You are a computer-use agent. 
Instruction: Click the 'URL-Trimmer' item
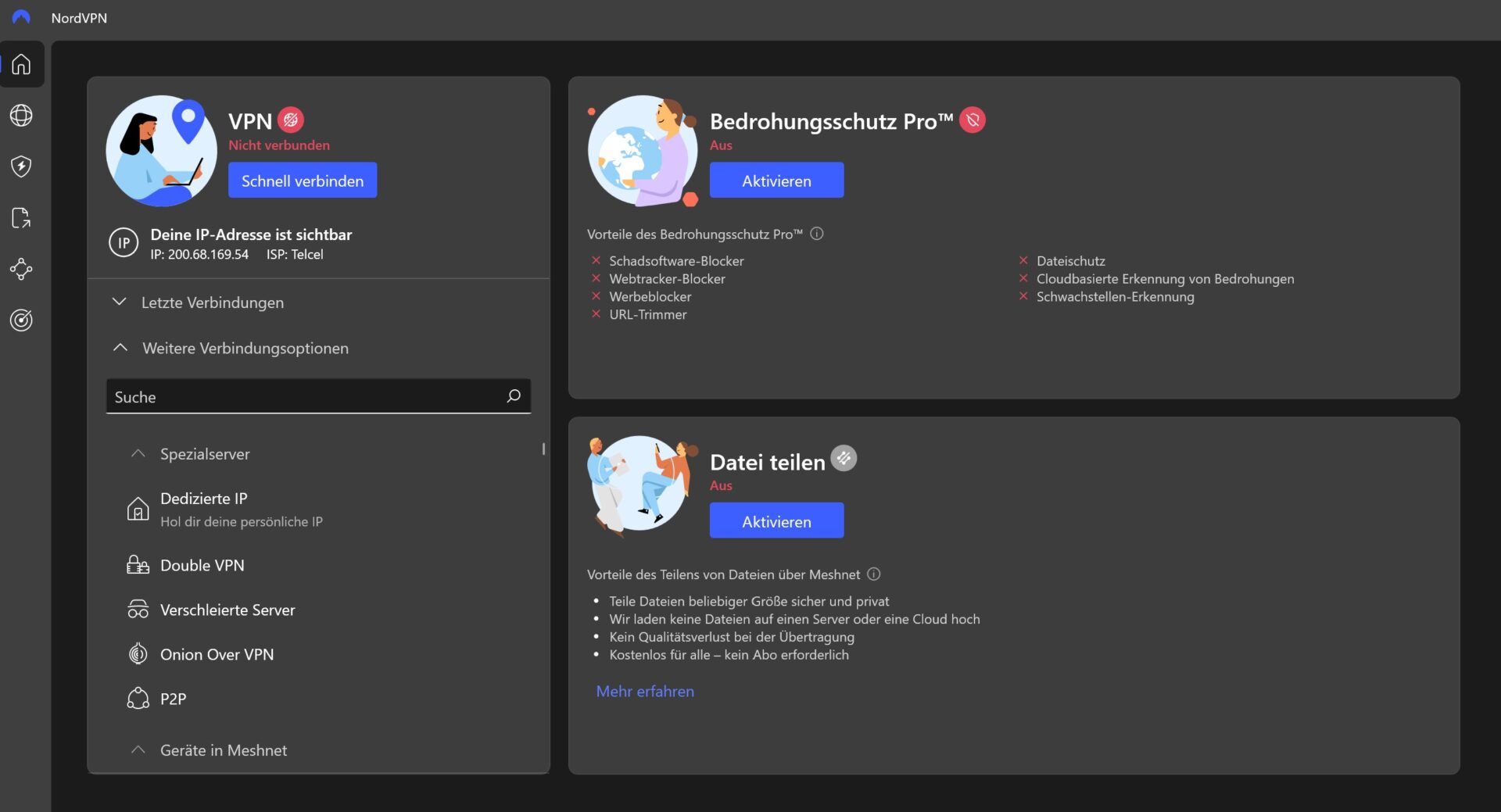pos(648,315)
